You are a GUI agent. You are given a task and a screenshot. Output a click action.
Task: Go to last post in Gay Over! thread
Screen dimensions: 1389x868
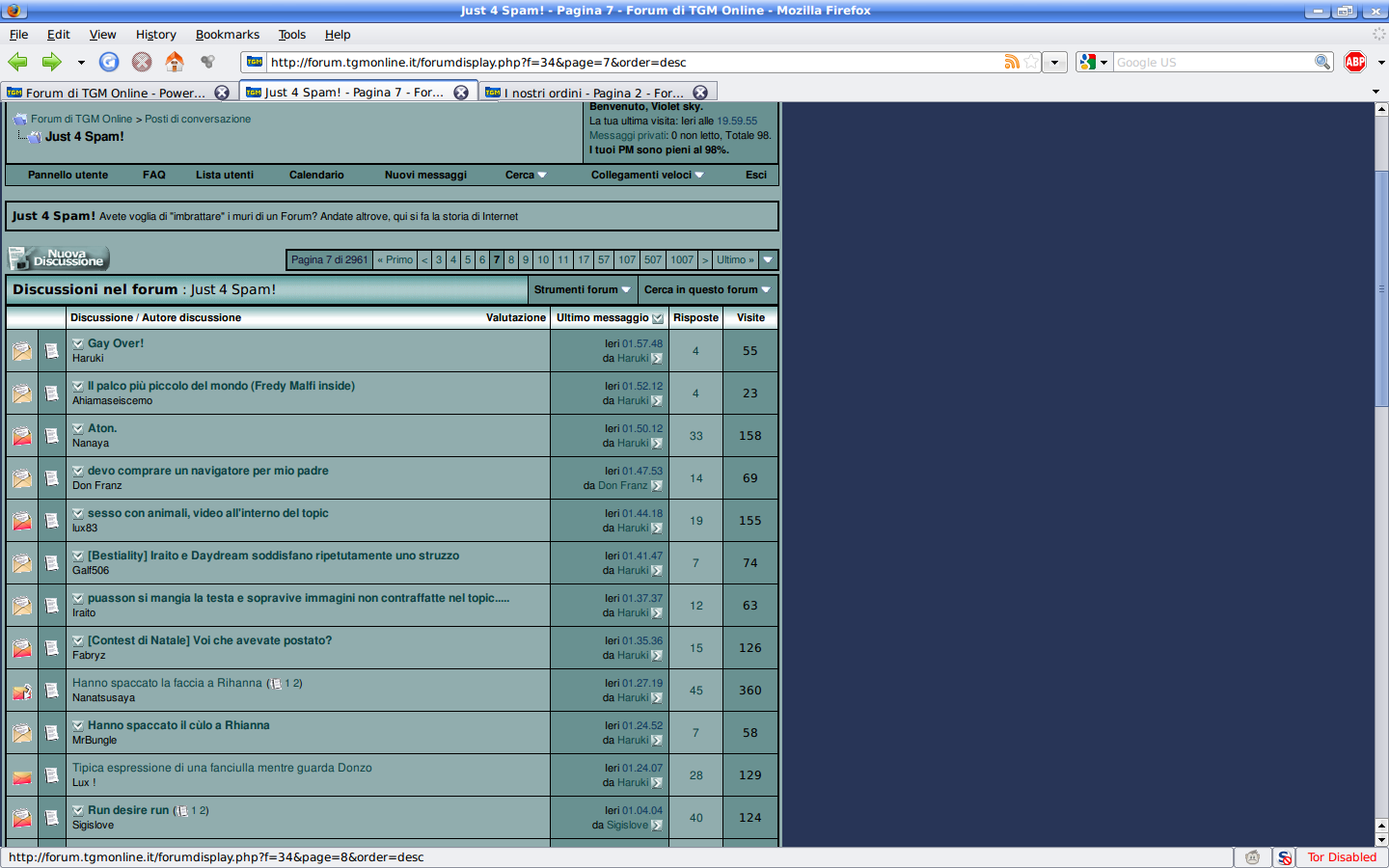tap(657, 359)
